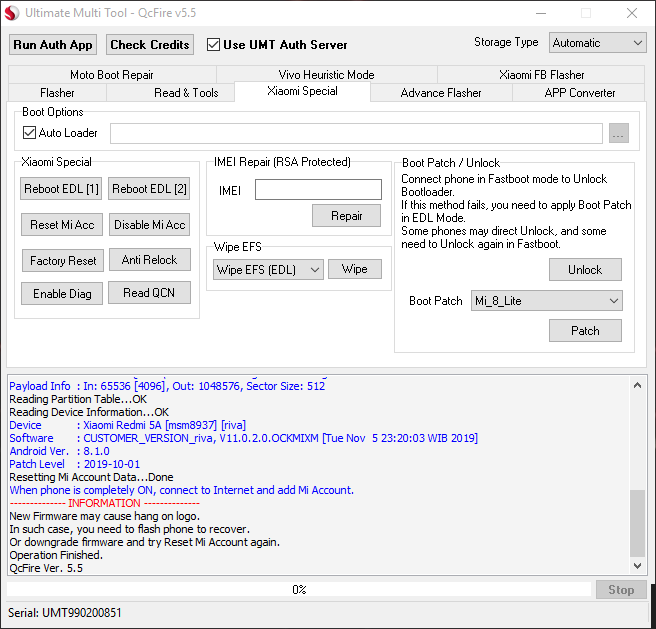
Task: Click the Software CUSTOMER_VERSION_riva log line
Action: 243,438
